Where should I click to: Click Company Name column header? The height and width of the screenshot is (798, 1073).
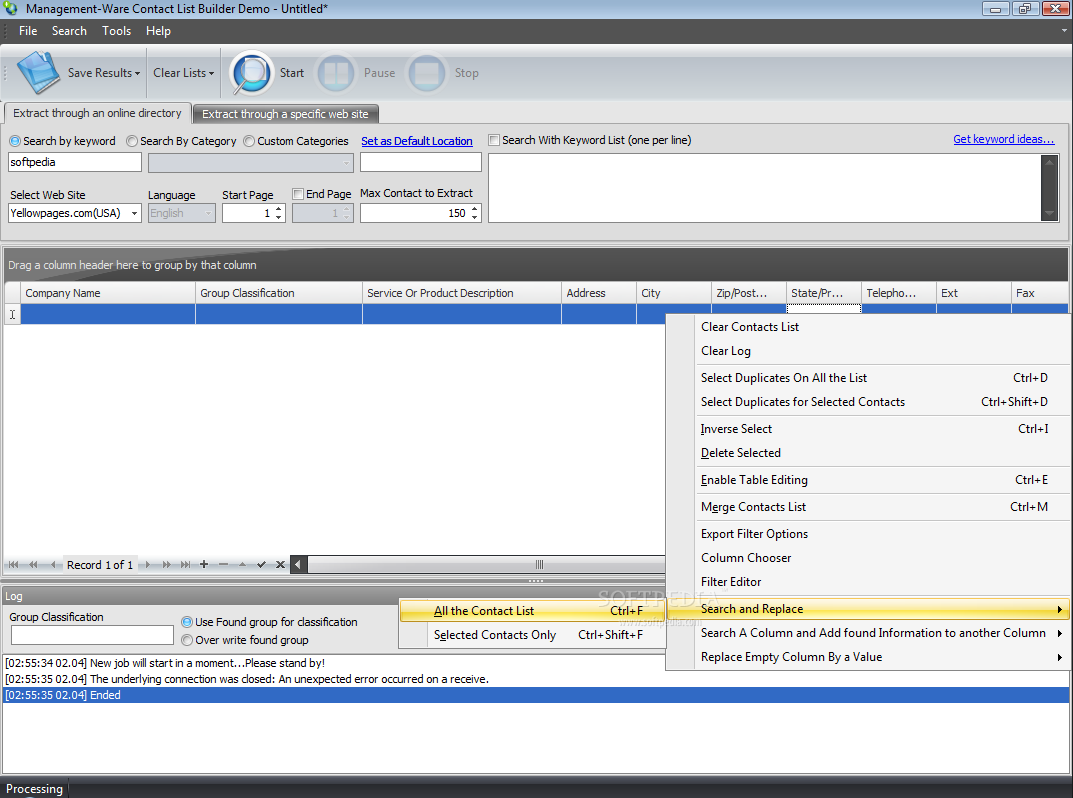click(107, 293)
